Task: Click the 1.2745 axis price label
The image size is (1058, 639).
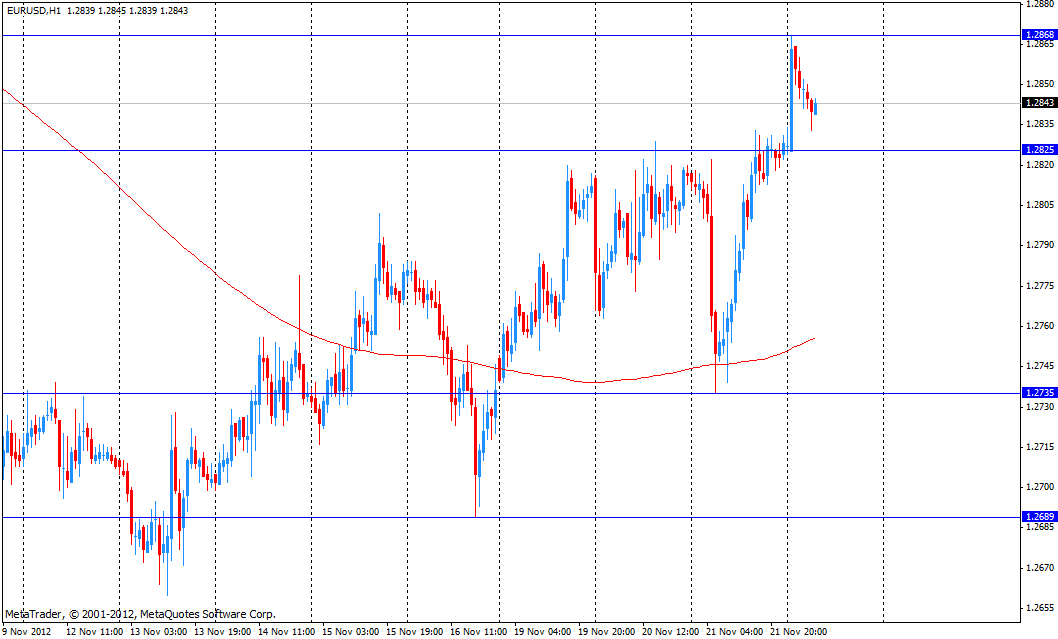Action: (x=1040, y=366)
